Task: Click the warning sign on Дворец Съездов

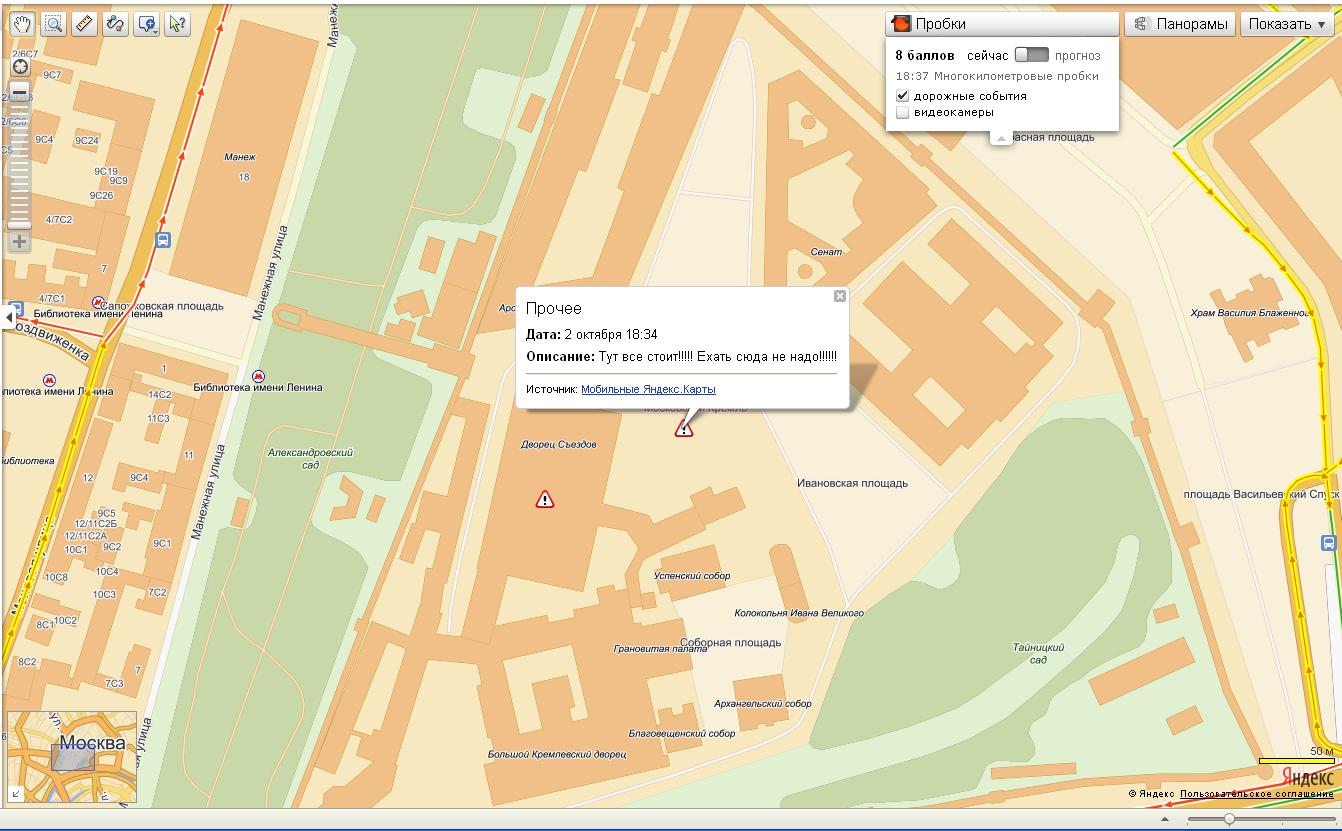Action: [x=545, y=499]
